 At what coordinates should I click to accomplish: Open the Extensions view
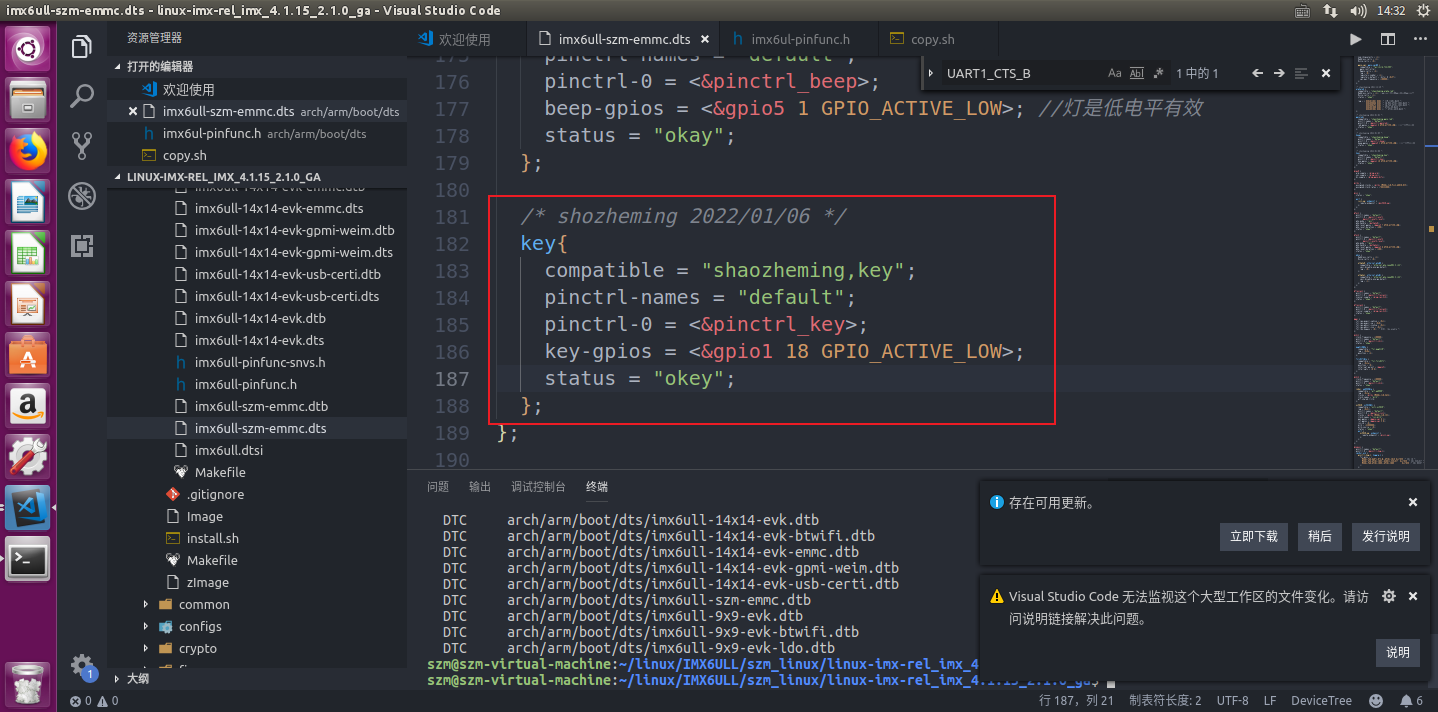click(x=82, y=246)
